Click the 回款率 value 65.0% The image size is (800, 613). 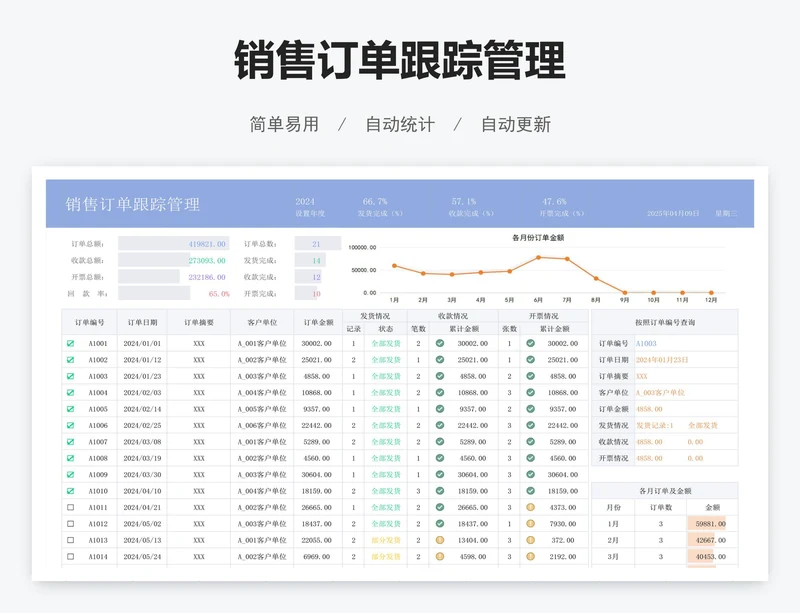click(x=219, y=293)
